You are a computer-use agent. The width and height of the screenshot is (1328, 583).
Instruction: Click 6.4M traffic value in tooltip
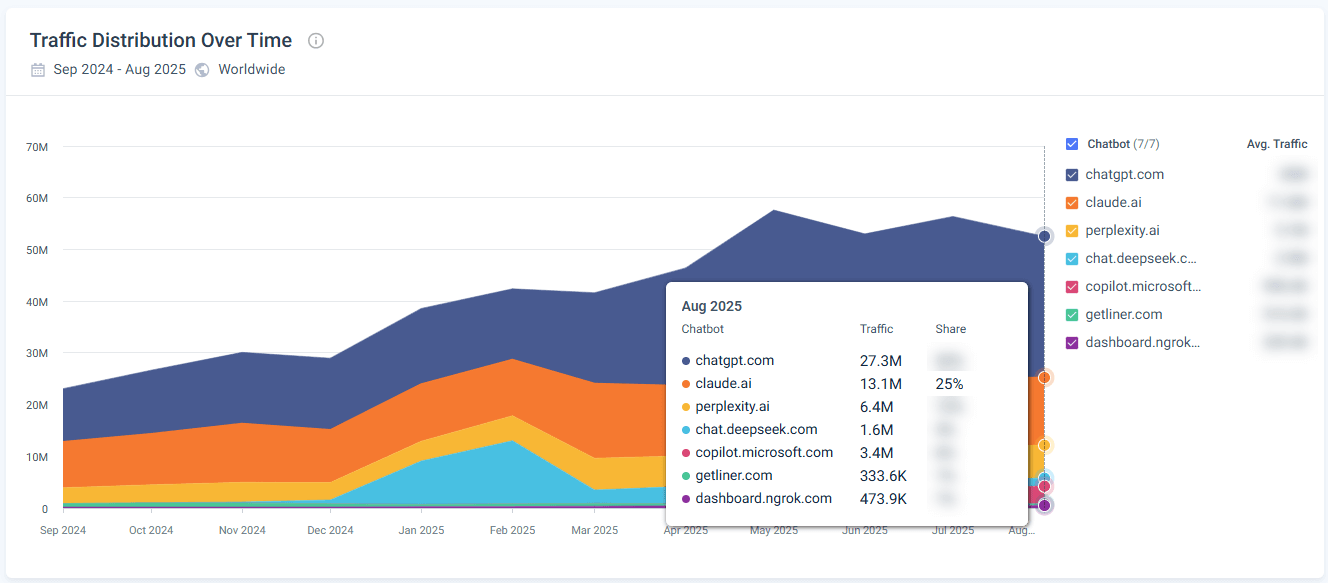pos(877,407)
